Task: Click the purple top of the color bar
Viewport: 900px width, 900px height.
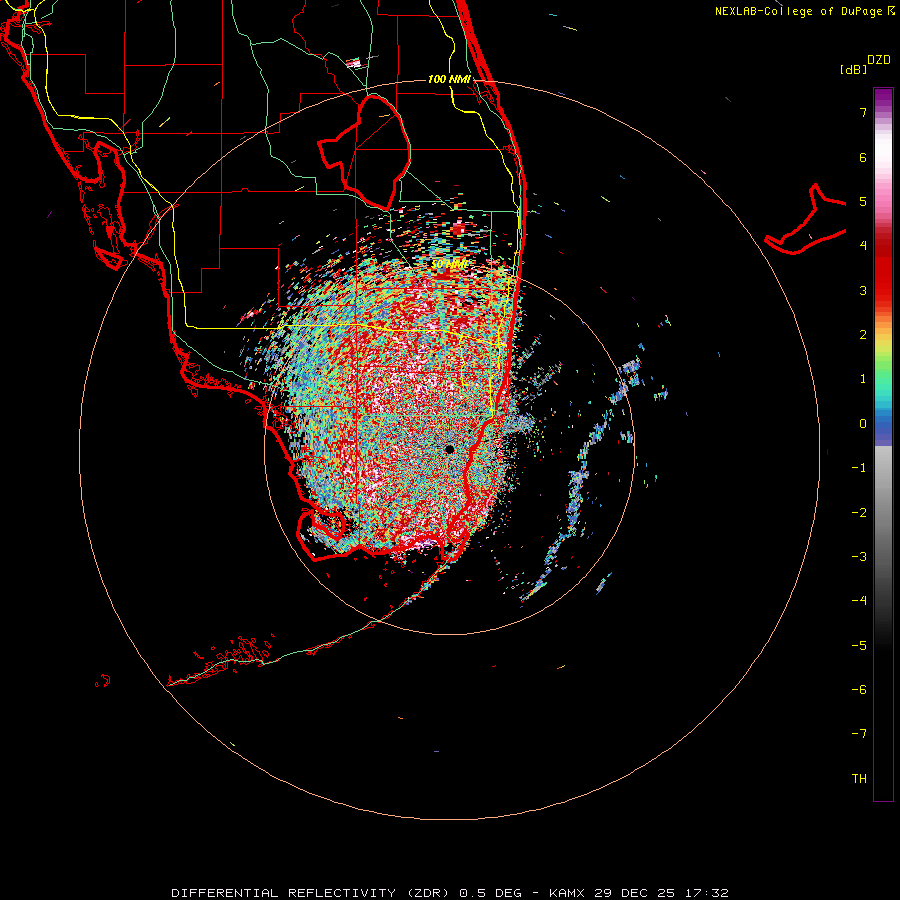Action: [x=883, y=98]
